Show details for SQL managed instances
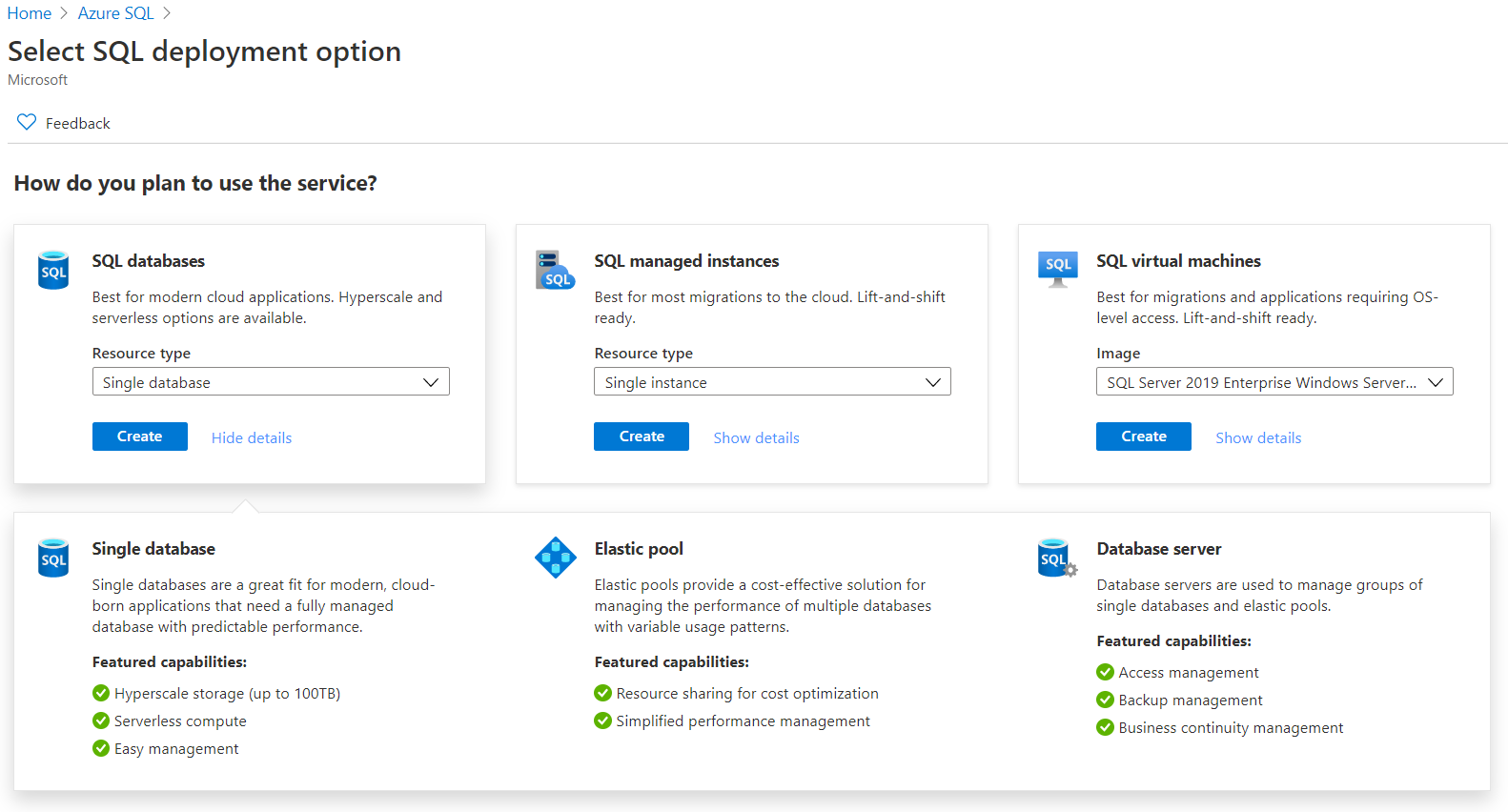The width and height of the screenshot is (1508, 812). 757,437
